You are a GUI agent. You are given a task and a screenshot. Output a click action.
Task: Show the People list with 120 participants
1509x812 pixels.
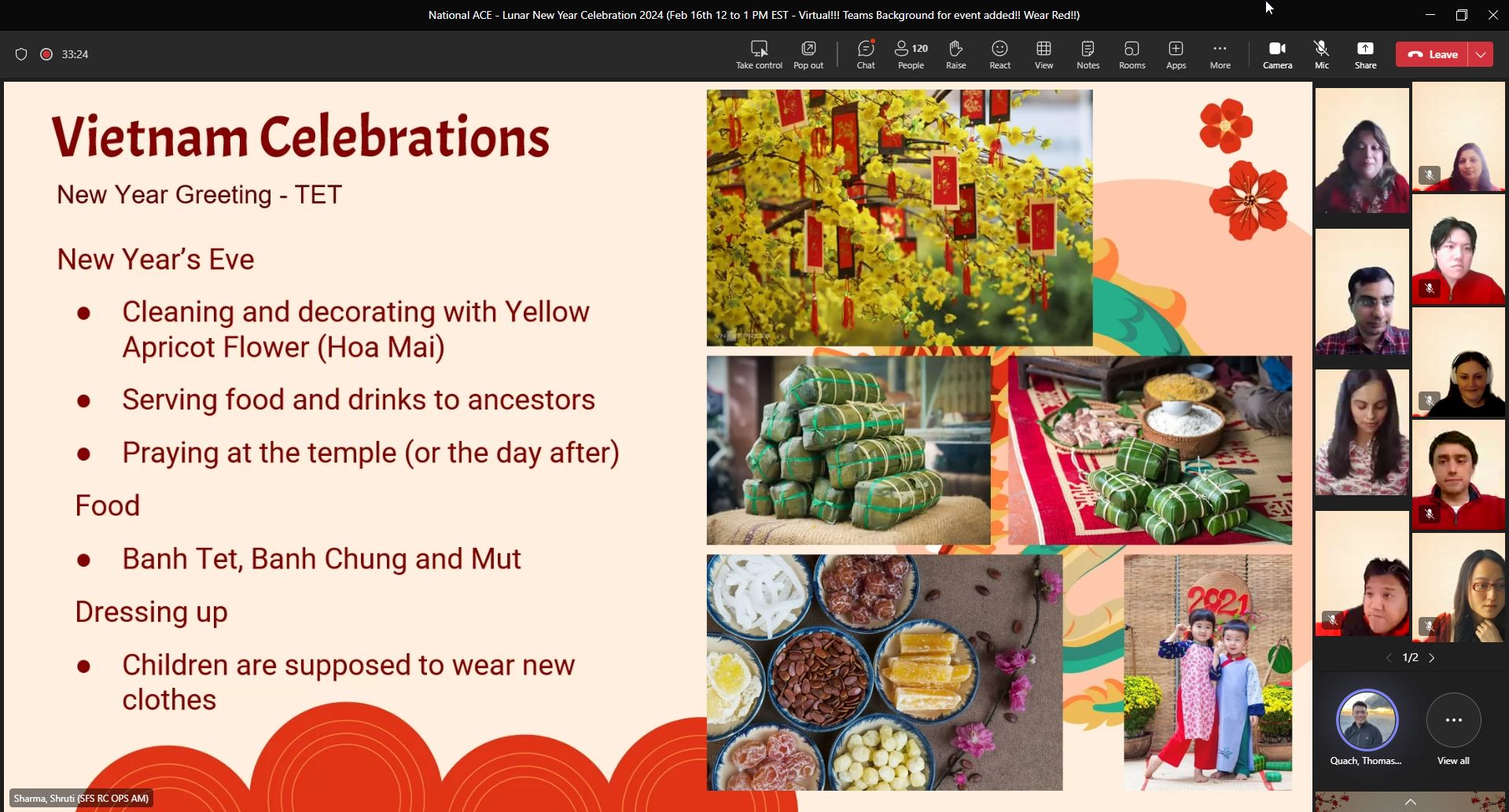pyautogui.click(x=911, y=54)
